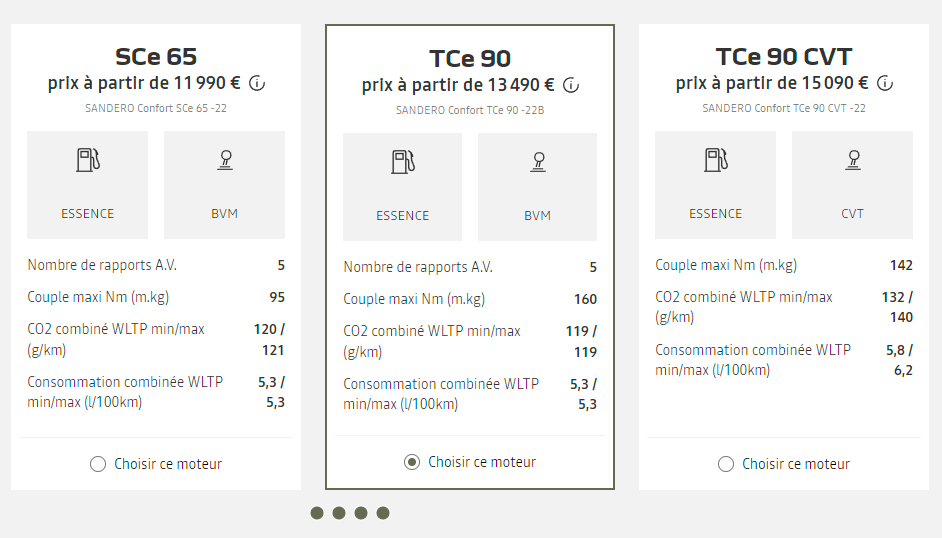Click info icon next to 13 490 € price

(571, 85)
